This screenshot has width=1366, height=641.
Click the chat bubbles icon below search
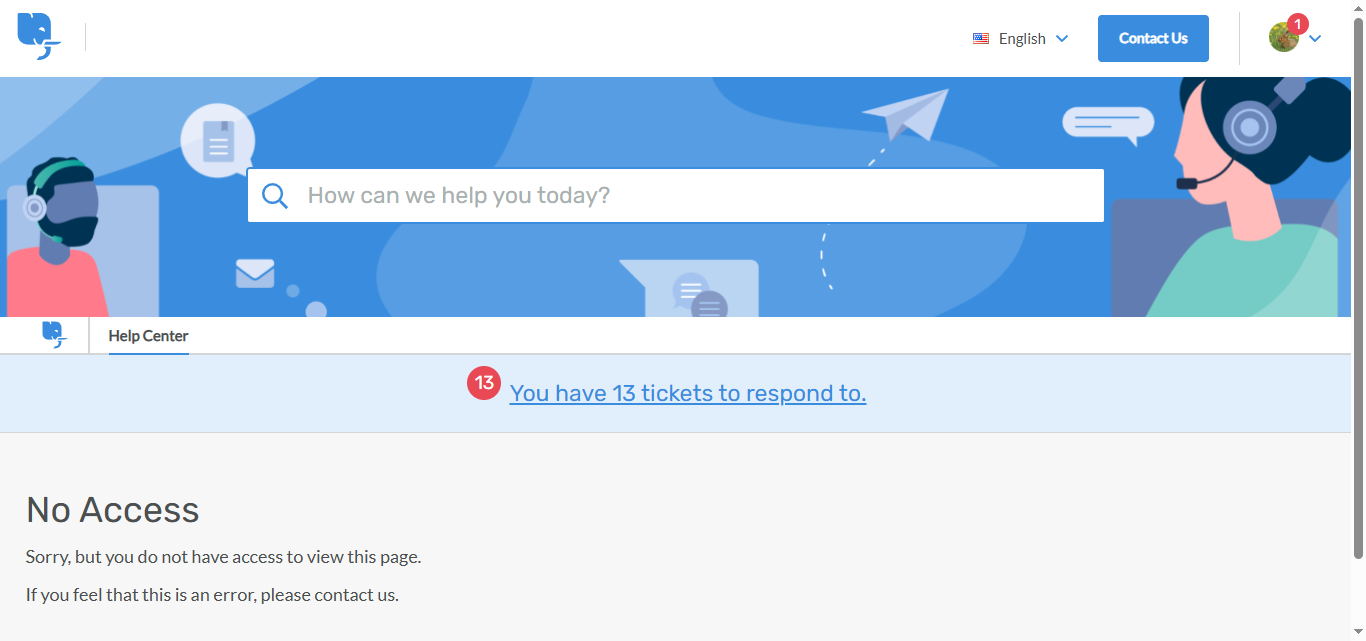point(699,293)
